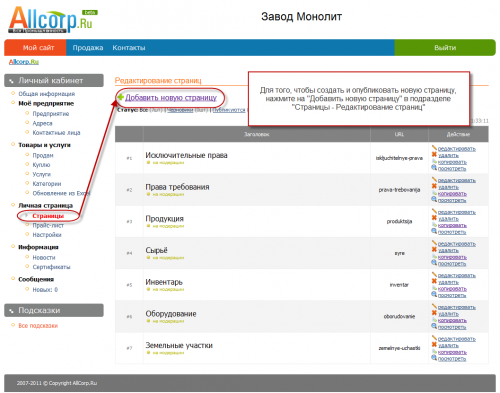Viewport: 500px width, 393px height.
Task: Select Страницы under Личная страница
Action: [48, 216]
